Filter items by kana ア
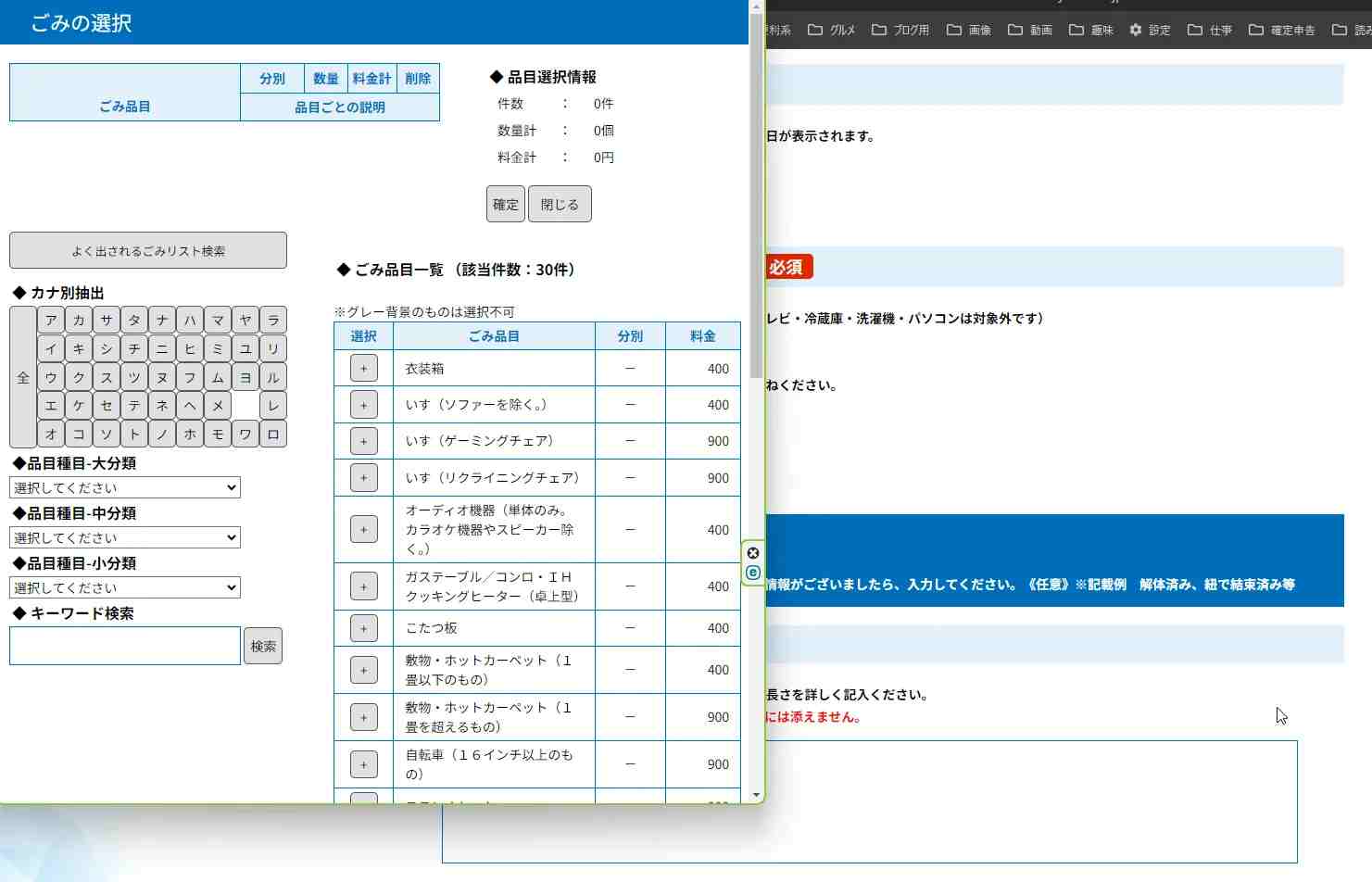This screenshot has height=882, width=1372. (x=51, y=321)
